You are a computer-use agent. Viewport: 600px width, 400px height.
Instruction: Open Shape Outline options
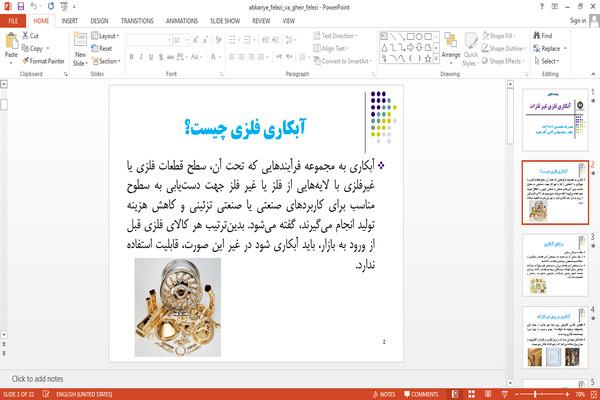[x=504, y=48]
